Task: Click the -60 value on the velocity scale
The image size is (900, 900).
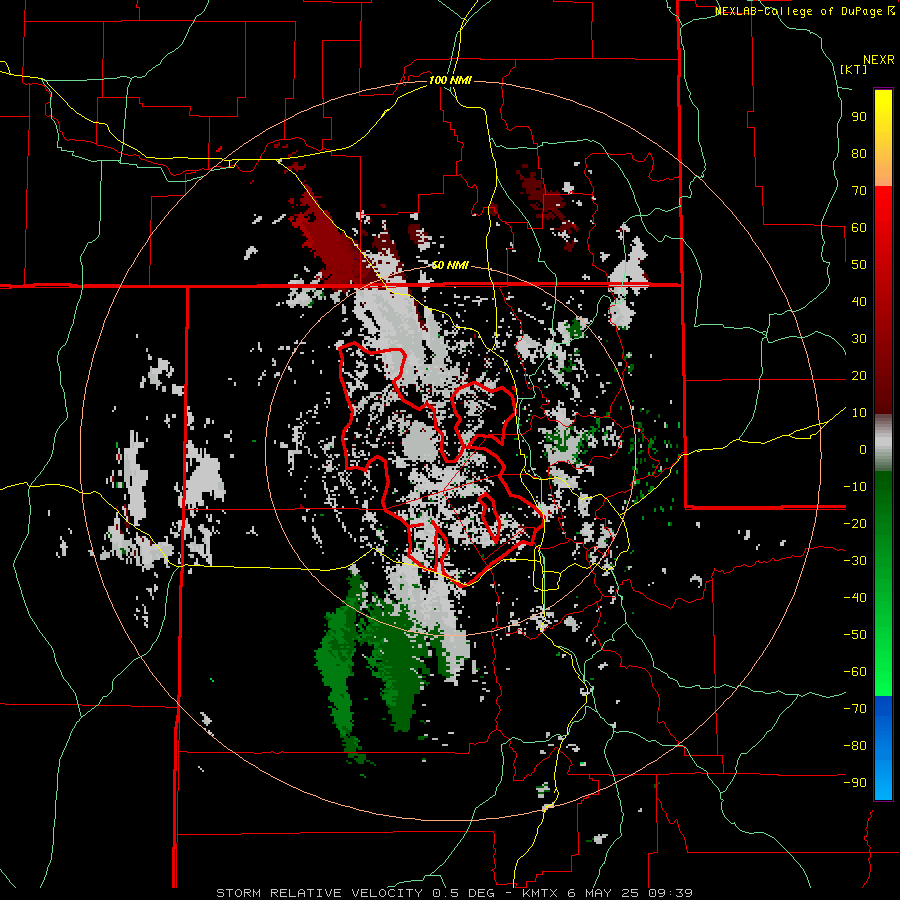Action: coord(855,672)
